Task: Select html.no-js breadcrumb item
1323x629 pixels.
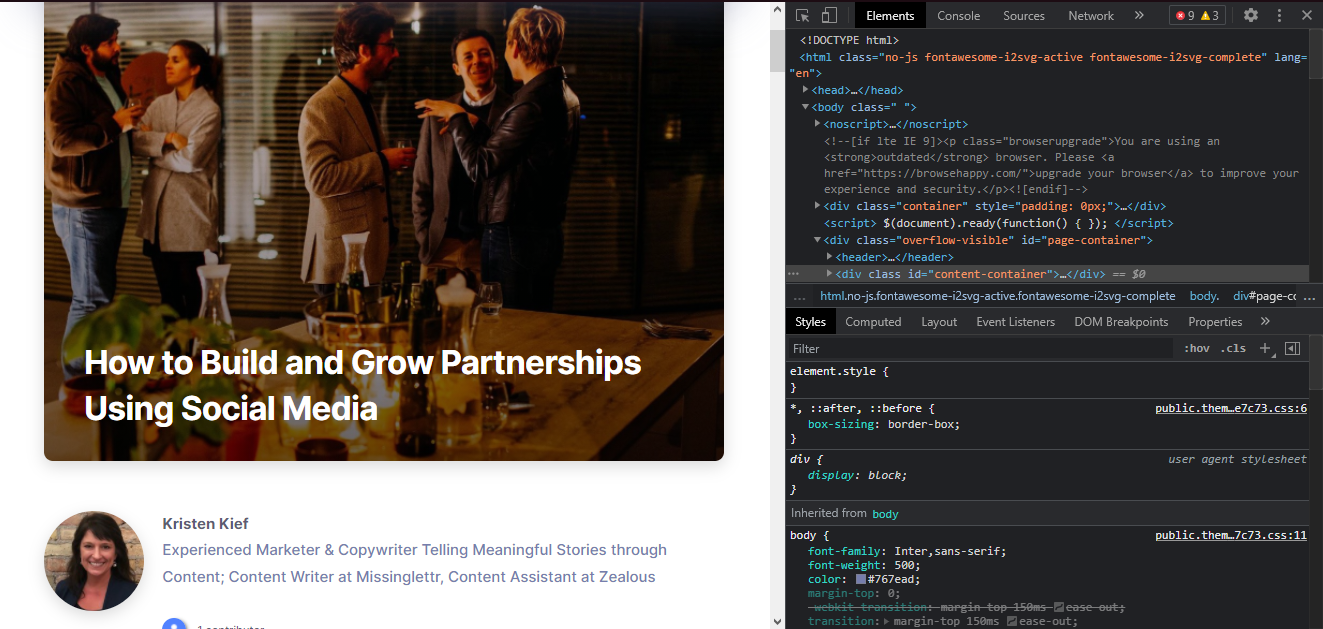Action: coord(998,296)
